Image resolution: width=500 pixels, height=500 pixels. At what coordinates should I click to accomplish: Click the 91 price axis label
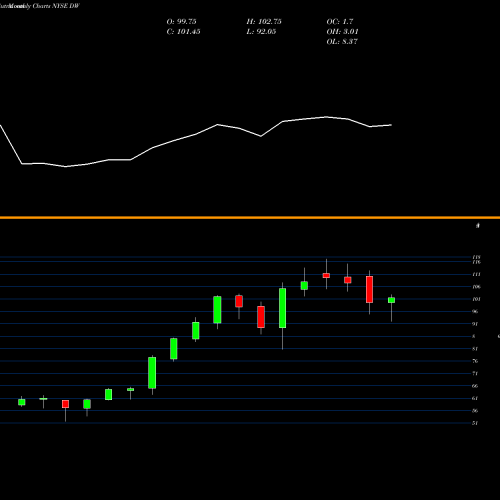475,324
